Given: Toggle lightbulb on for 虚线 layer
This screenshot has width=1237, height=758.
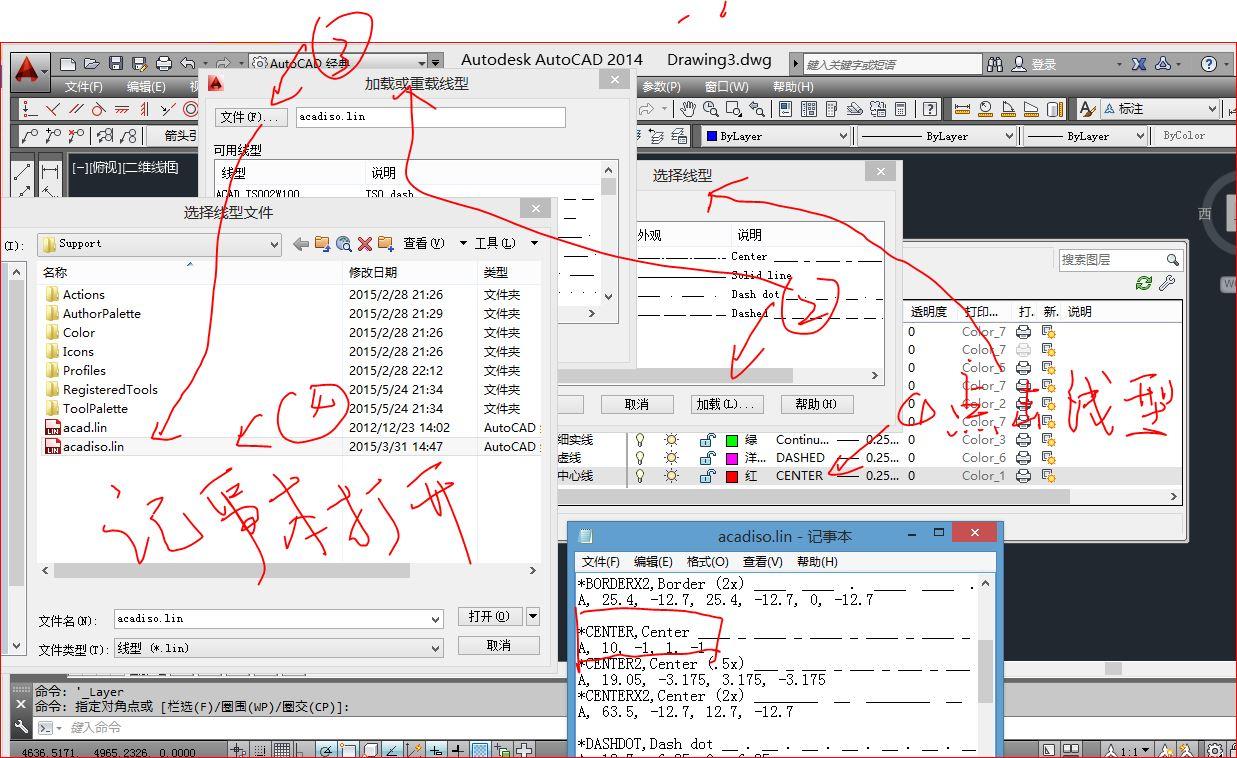Looking at the screenshot, I should 640,458.
